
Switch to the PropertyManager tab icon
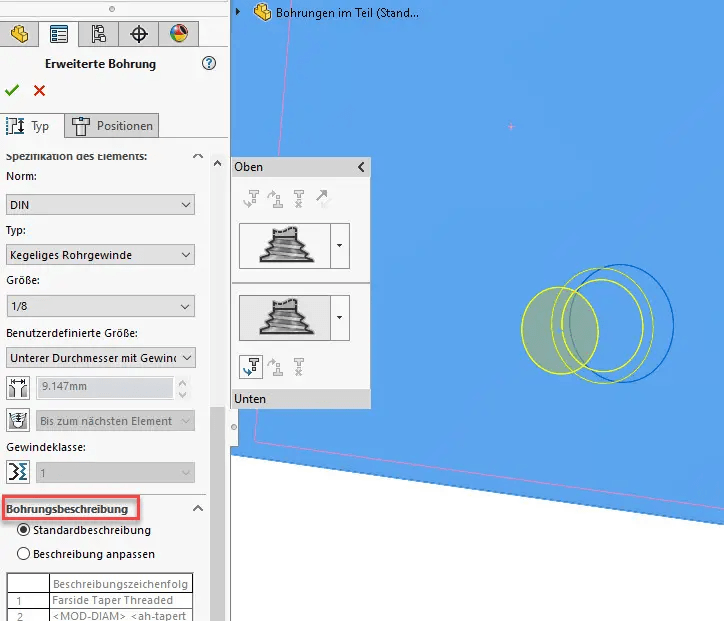pyautogui.click(x=59, y=33)
